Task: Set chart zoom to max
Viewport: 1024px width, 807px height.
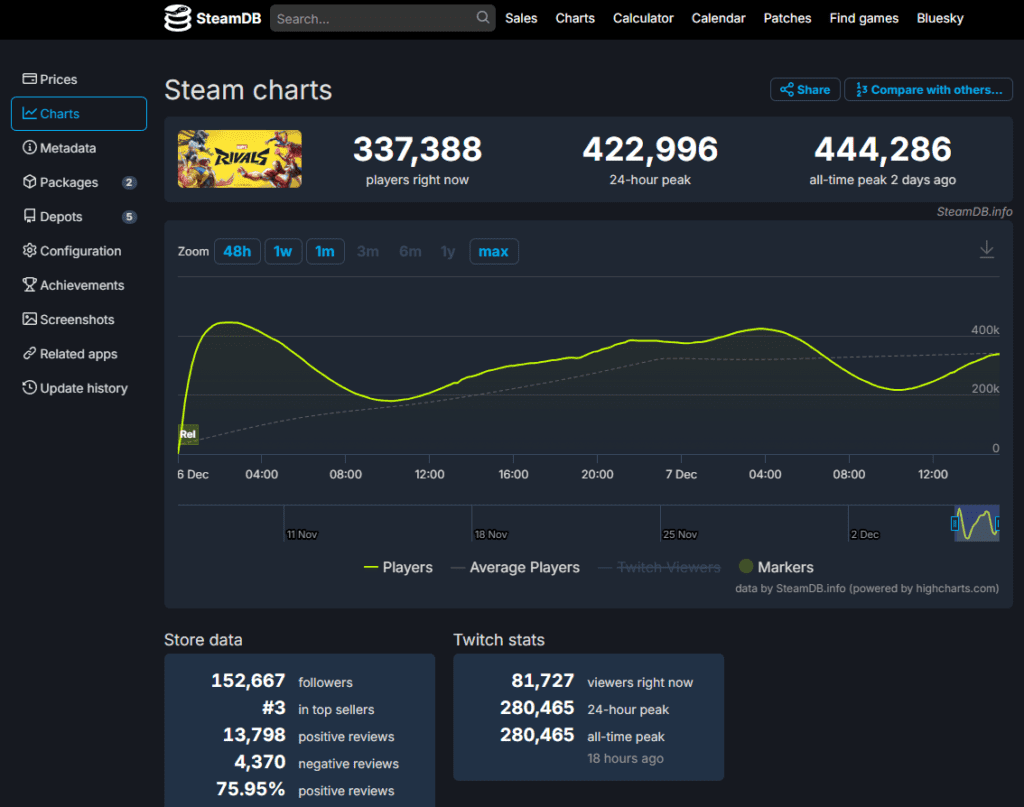Action: 494,251
